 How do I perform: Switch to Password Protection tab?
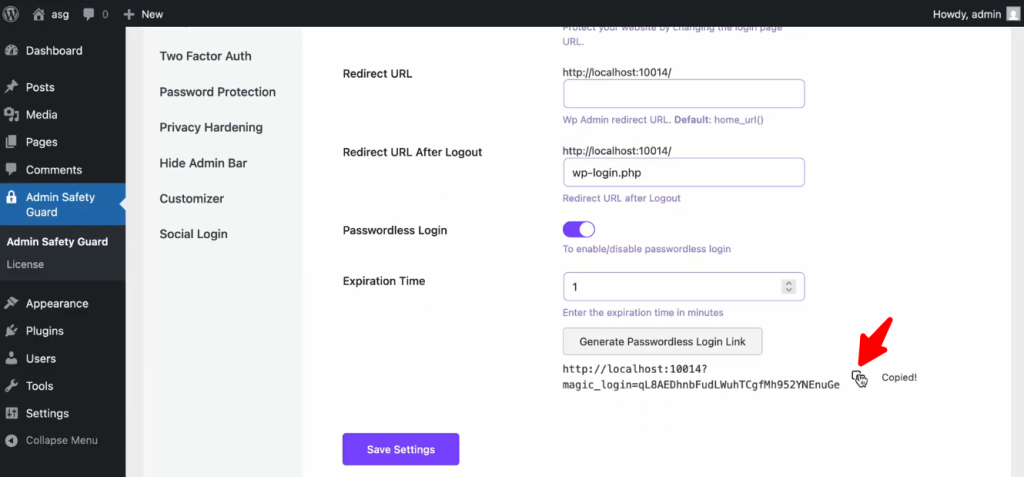(217, 92)
